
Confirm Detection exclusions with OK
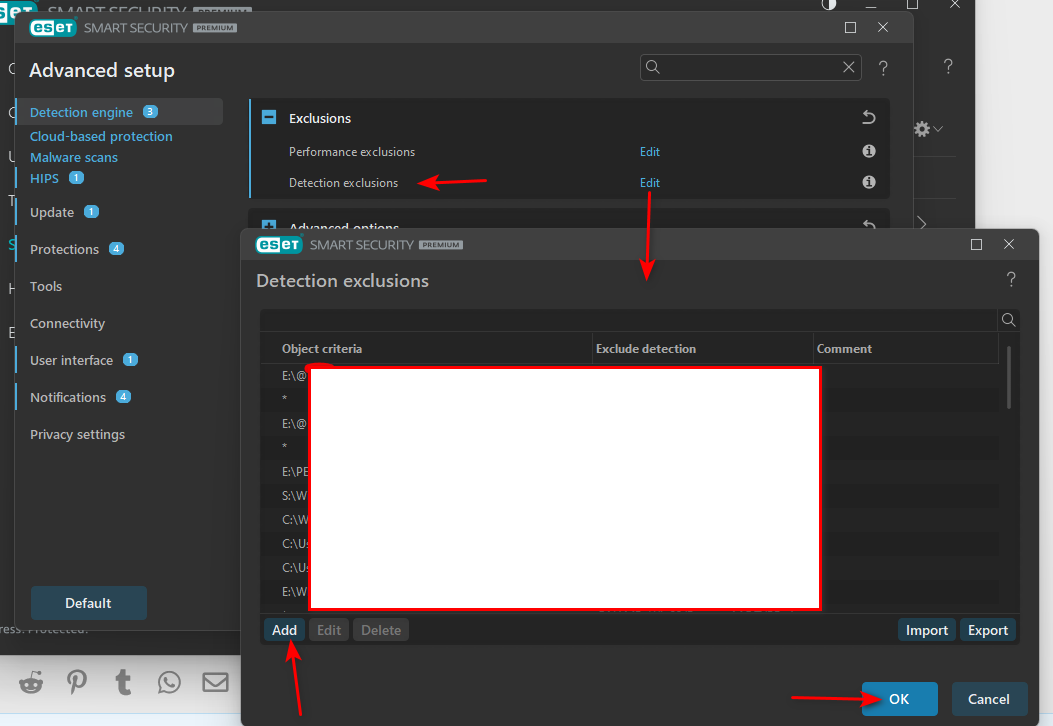coord(899,699)
